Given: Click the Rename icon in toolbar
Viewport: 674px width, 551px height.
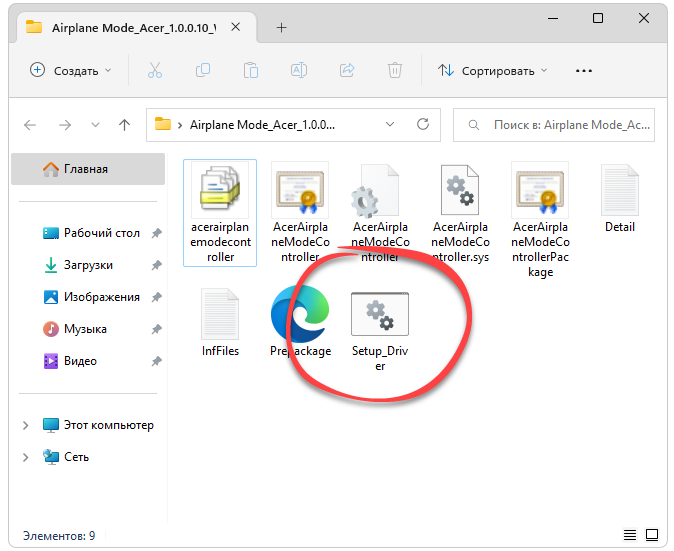Looking at the screenshot, I should coord(298,70).
